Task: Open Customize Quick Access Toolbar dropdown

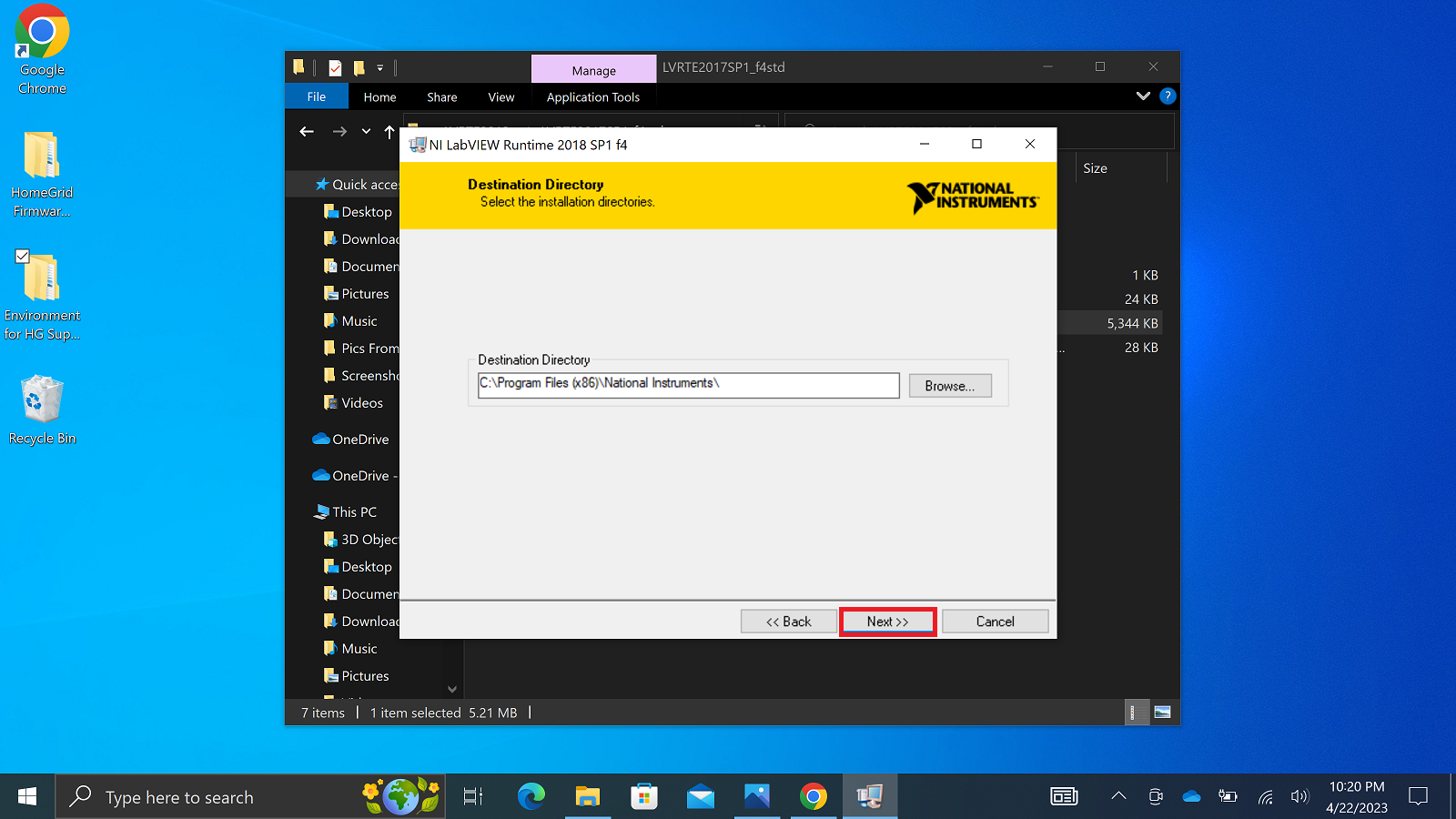Action: click(x=380, y=67)
